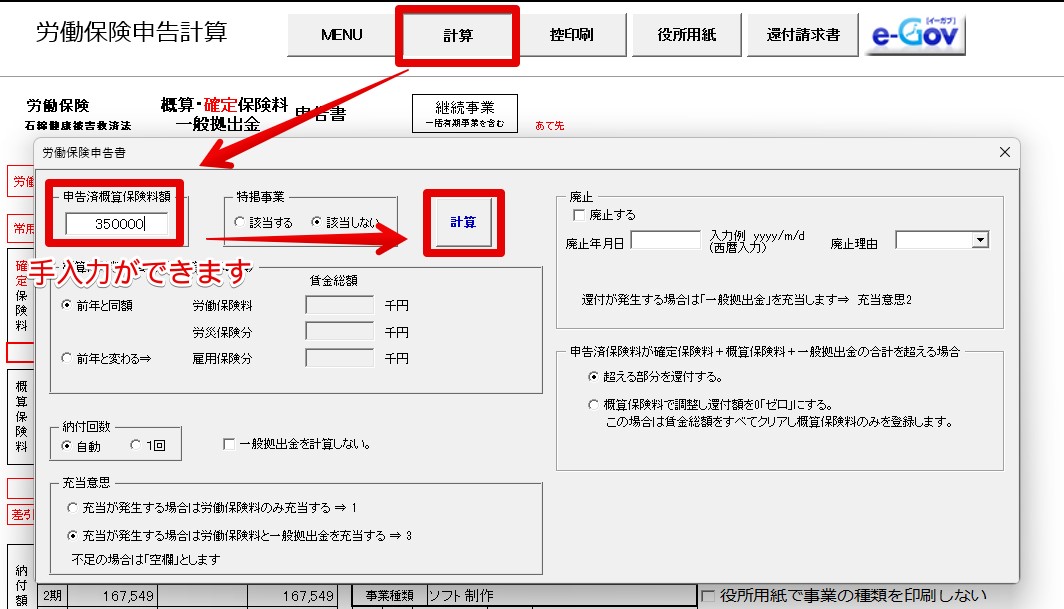Tick the 廃止する checkbox
Viewport: 1064px width, 609px height.
click(x=579, y=215)
